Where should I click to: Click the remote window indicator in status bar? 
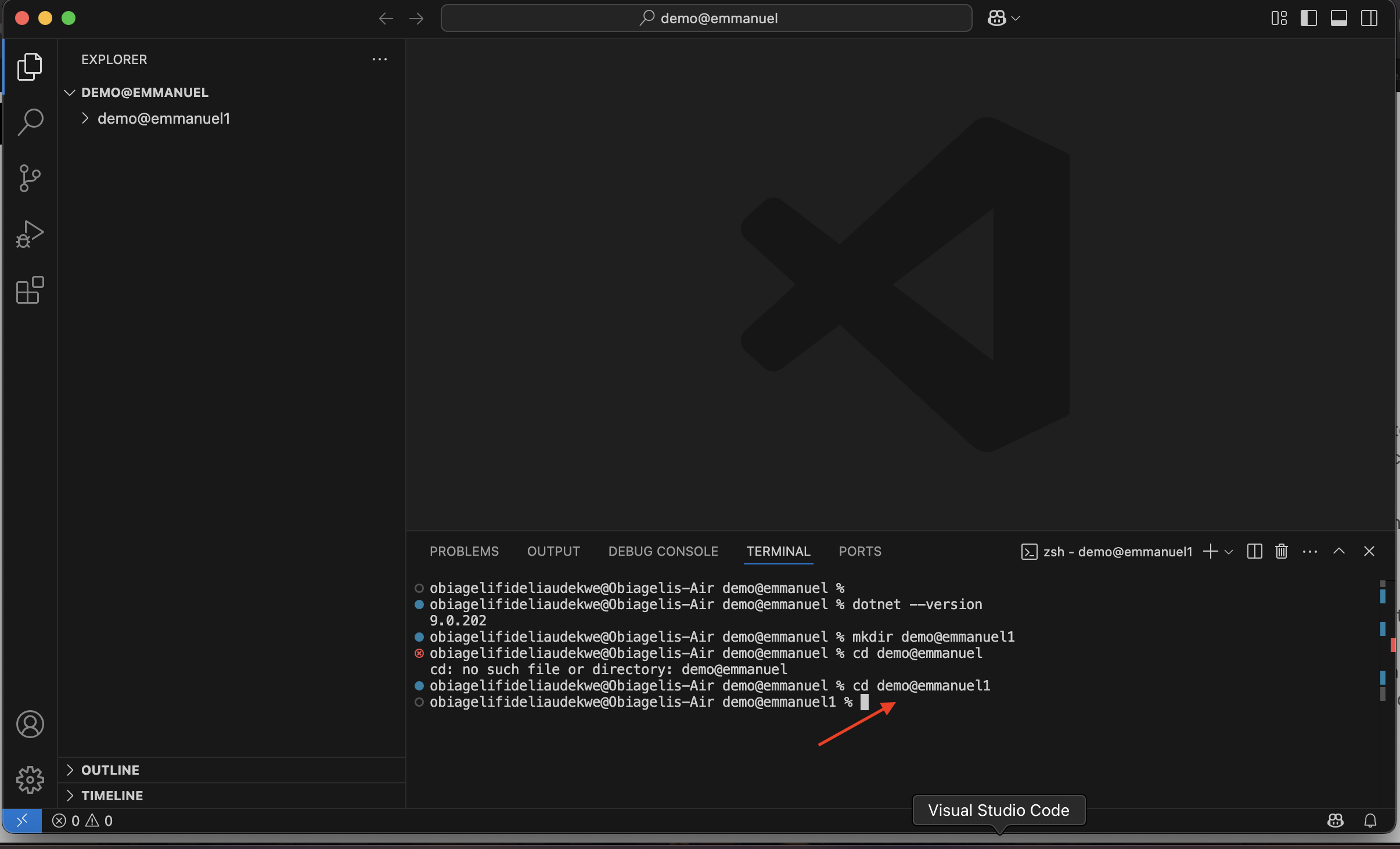point(22,821)
